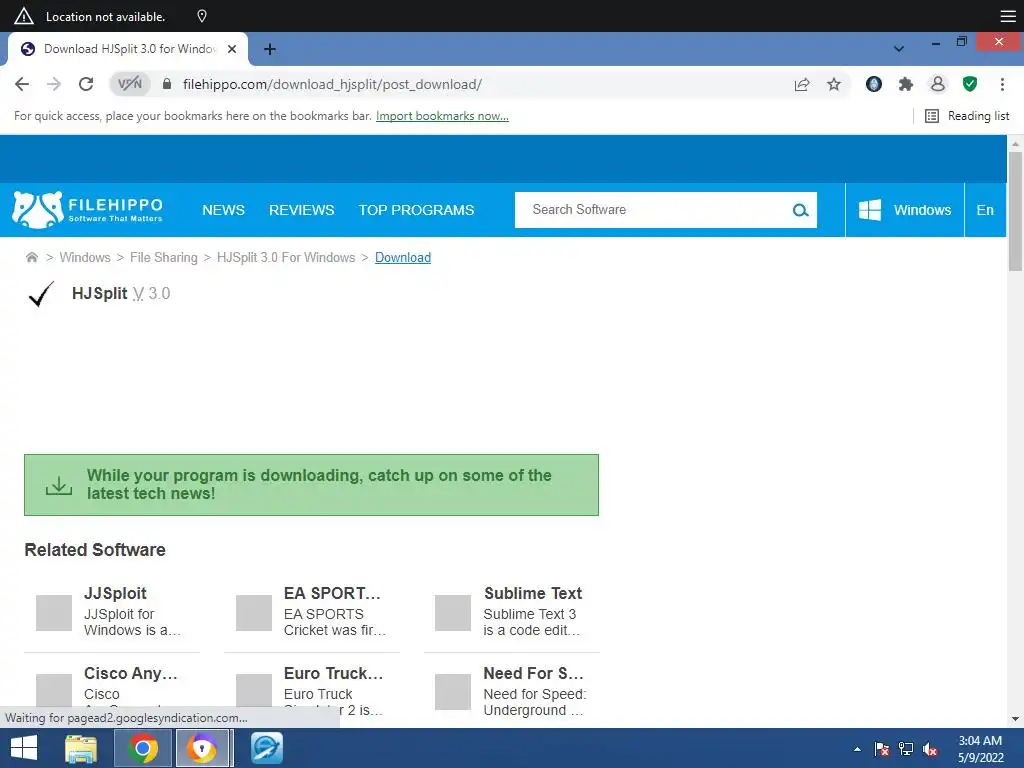Expand the tab search chevron
Screen dimensions: 1024x768
[899, 49]
